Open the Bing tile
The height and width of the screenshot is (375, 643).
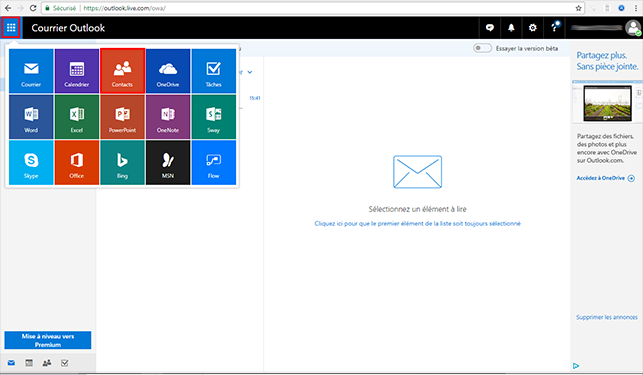[122, 162]
